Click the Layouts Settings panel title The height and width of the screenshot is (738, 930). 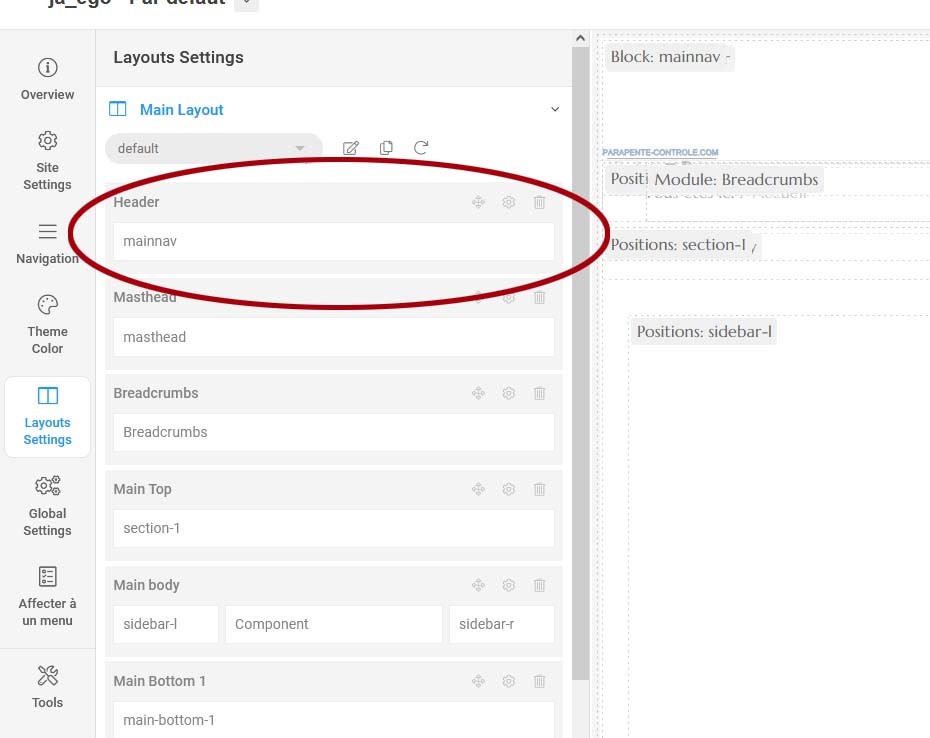coord(179,58)
